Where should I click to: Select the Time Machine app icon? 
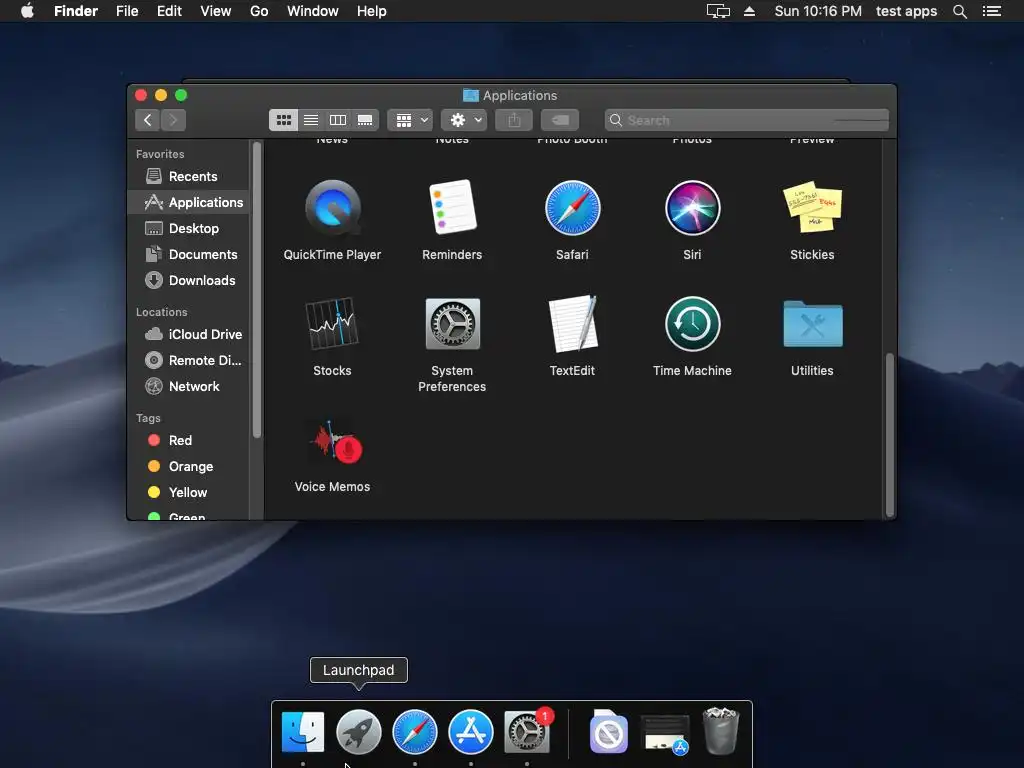click(x=692, y=324)
